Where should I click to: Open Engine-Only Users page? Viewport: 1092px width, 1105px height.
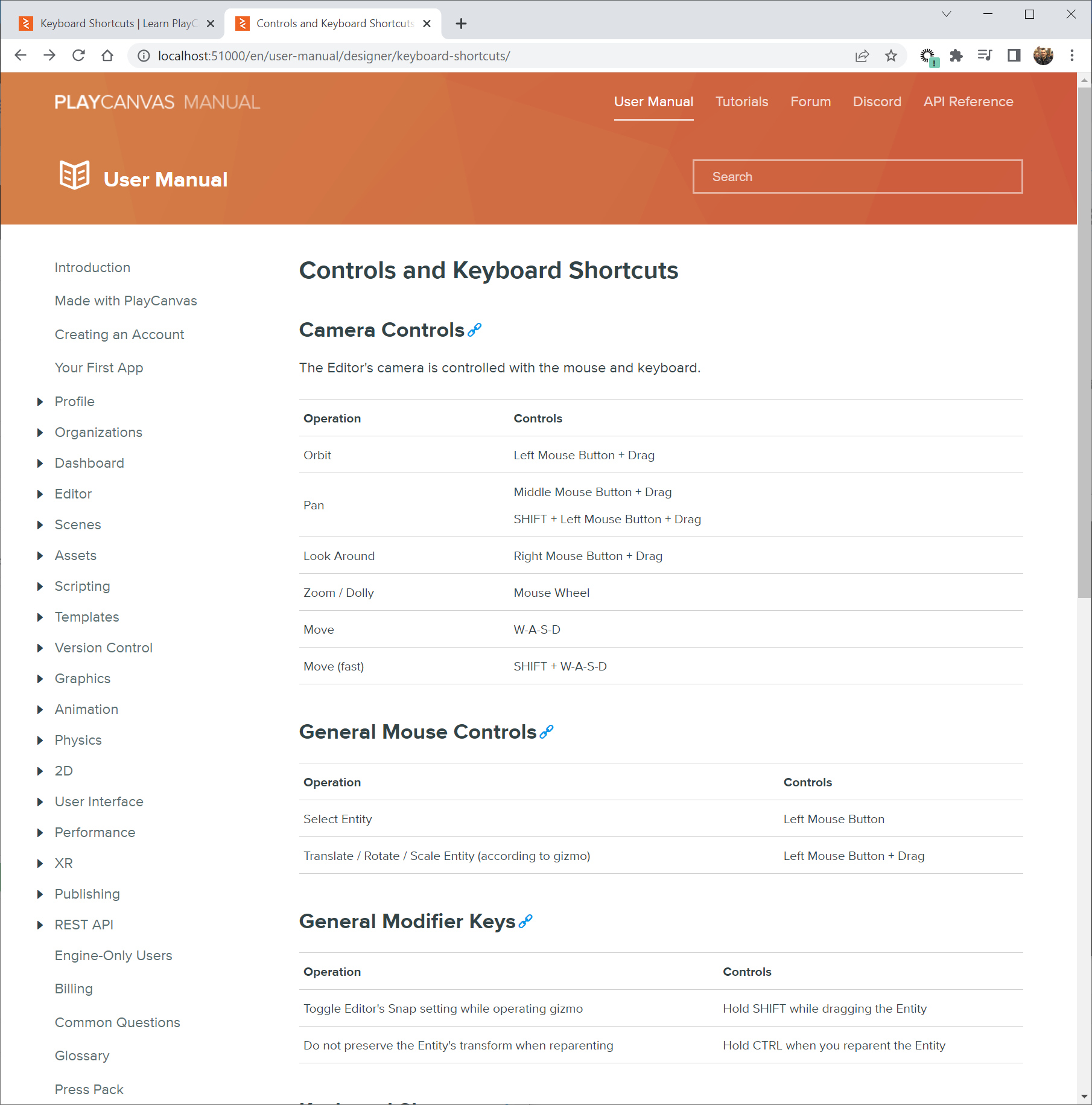[x=113, y=955]
